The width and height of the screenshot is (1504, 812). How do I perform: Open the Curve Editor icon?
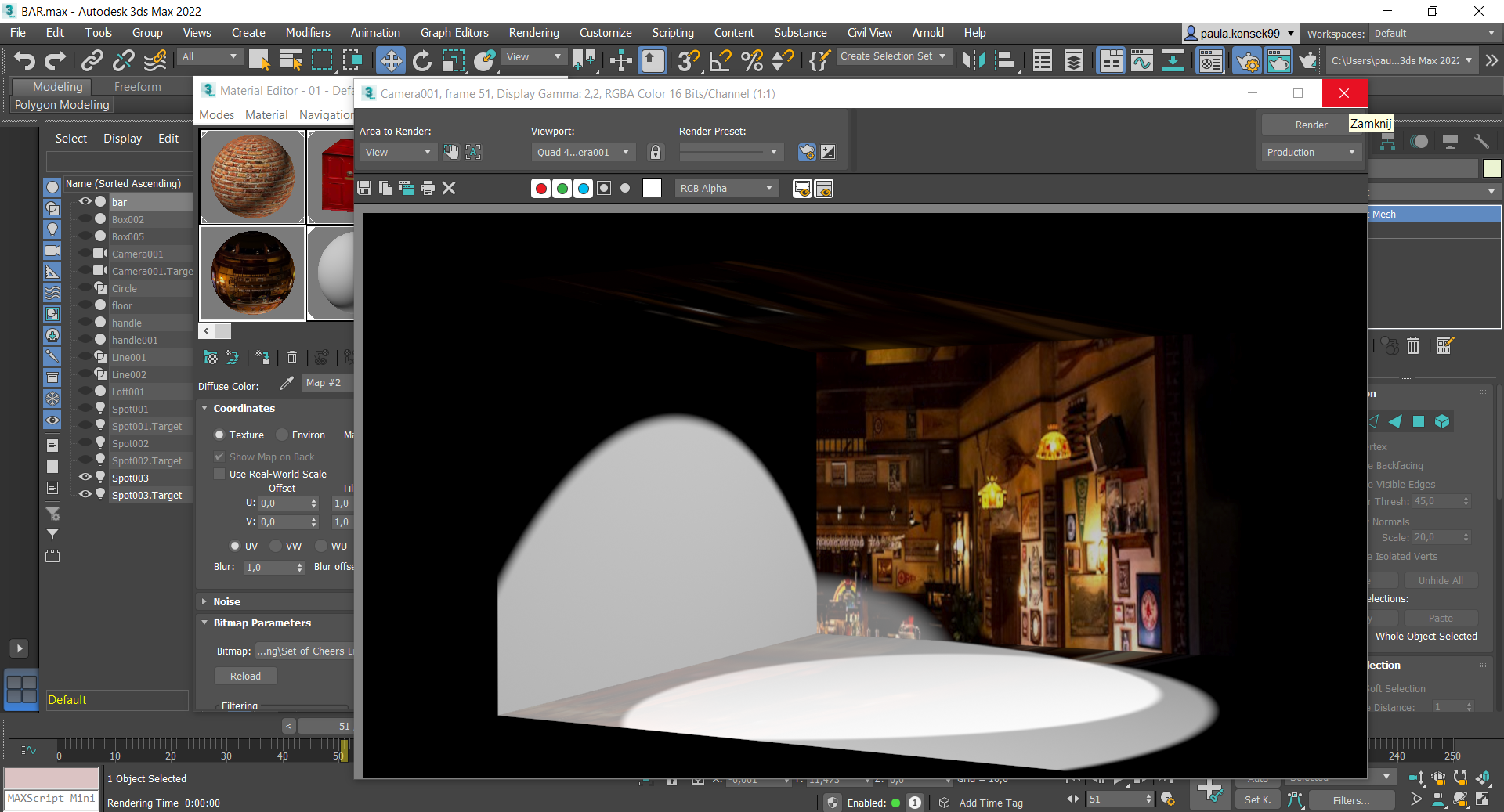pyautogui.click(x=1142, y=60)
